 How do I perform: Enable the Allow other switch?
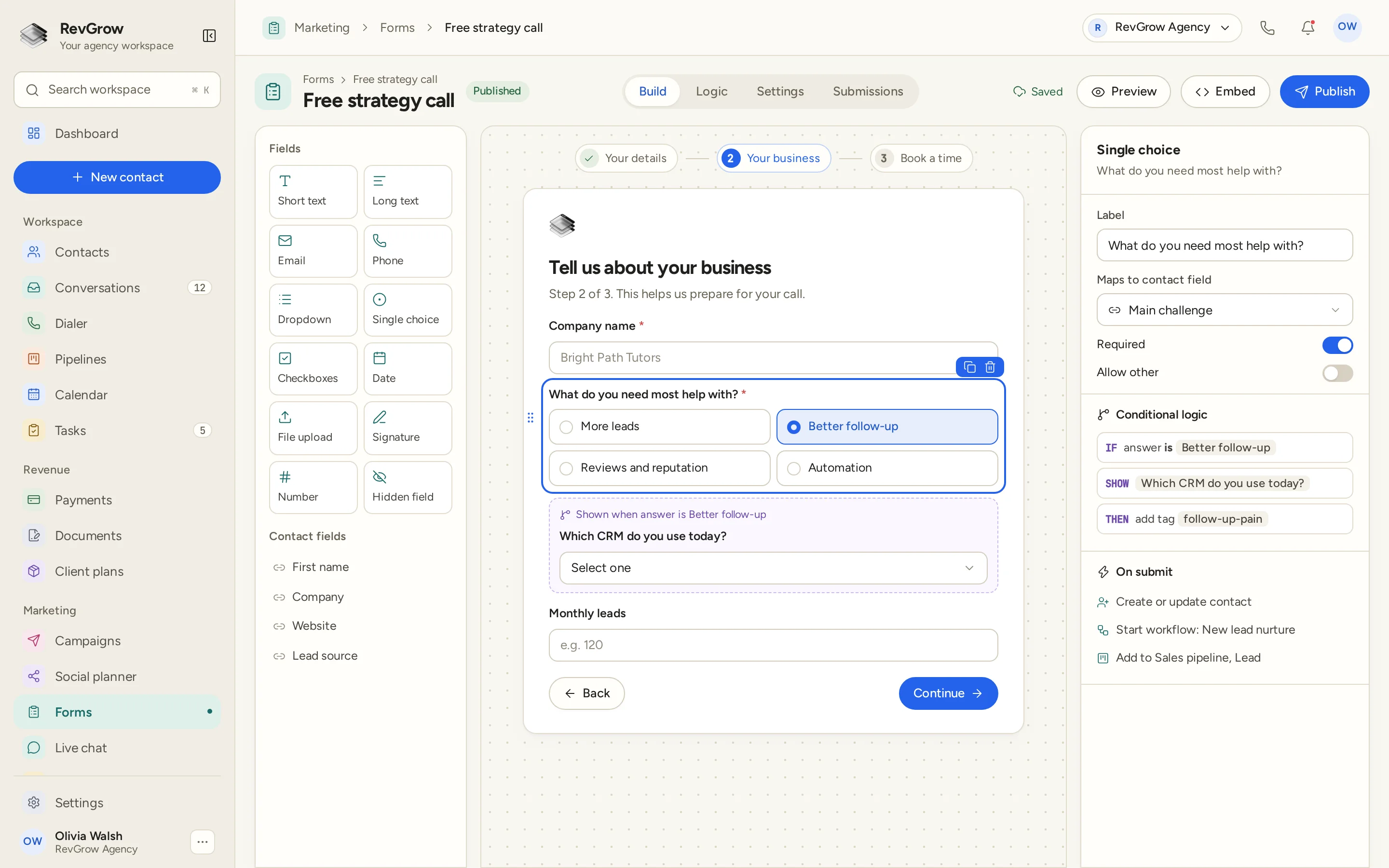coord(1337,373)
